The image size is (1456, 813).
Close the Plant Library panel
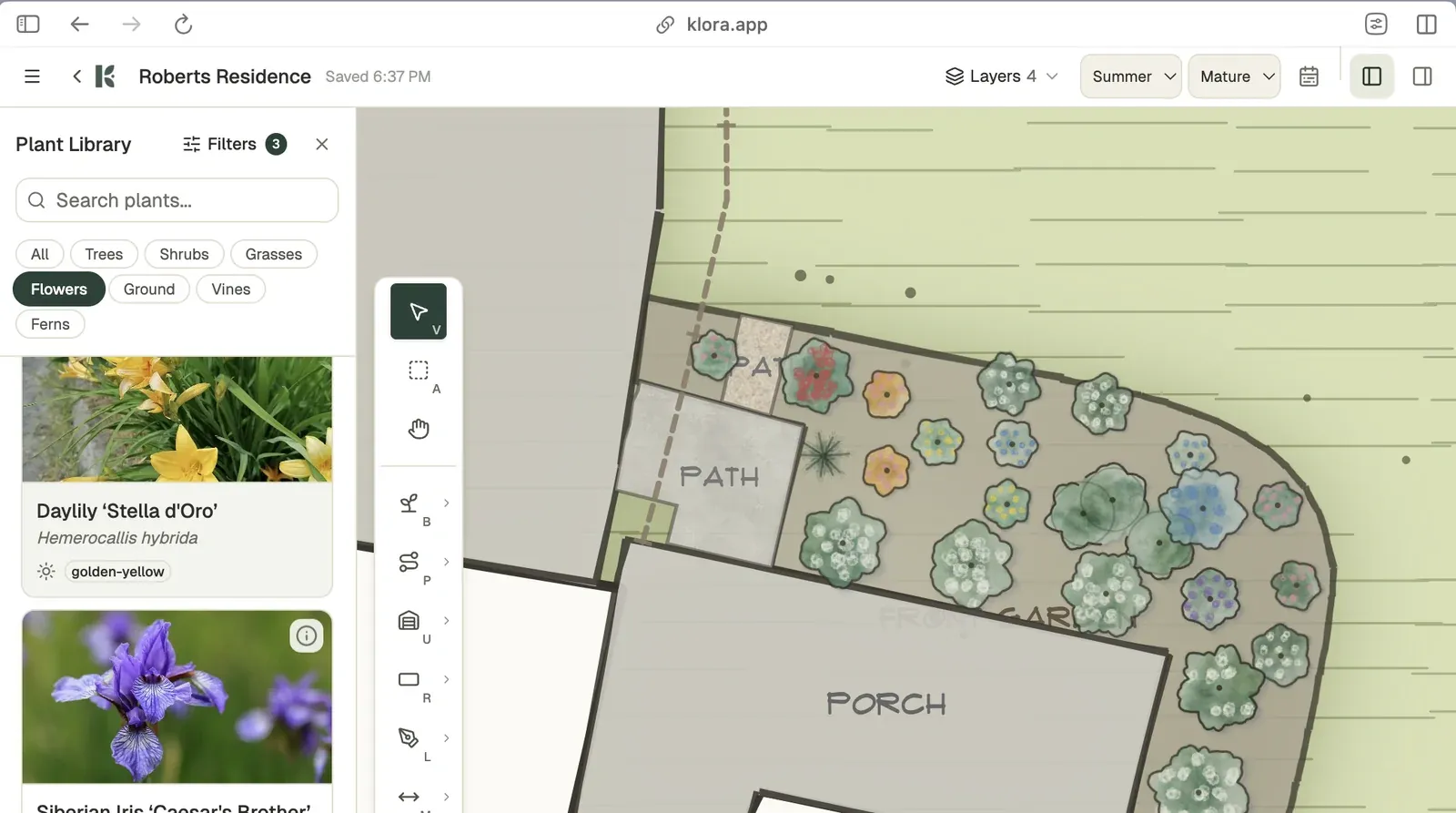tap(322, 144)
